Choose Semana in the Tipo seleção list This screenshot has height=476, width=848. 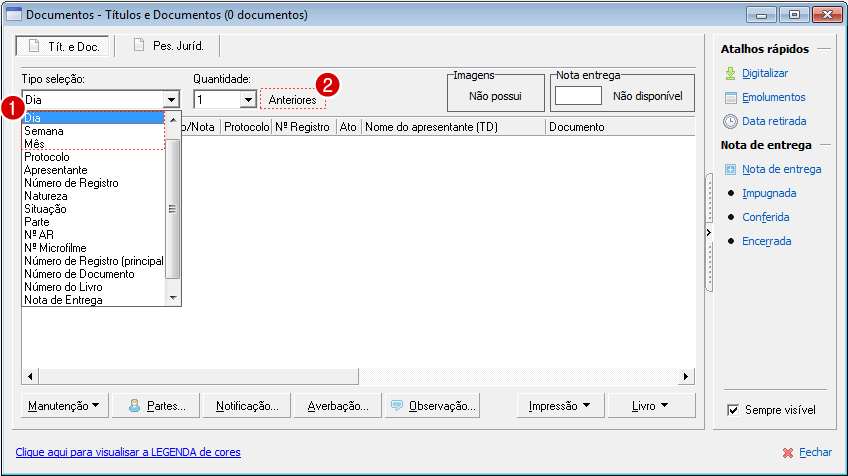point(44,131)
